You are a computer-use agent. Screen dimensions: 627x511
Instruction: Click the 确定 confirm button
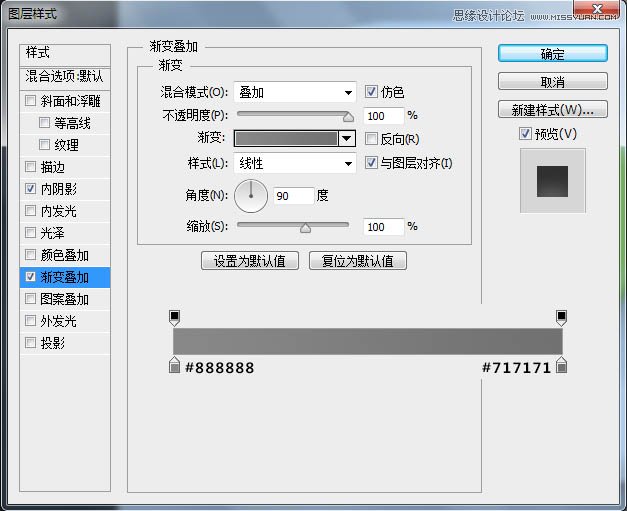[x=553, y=54]
